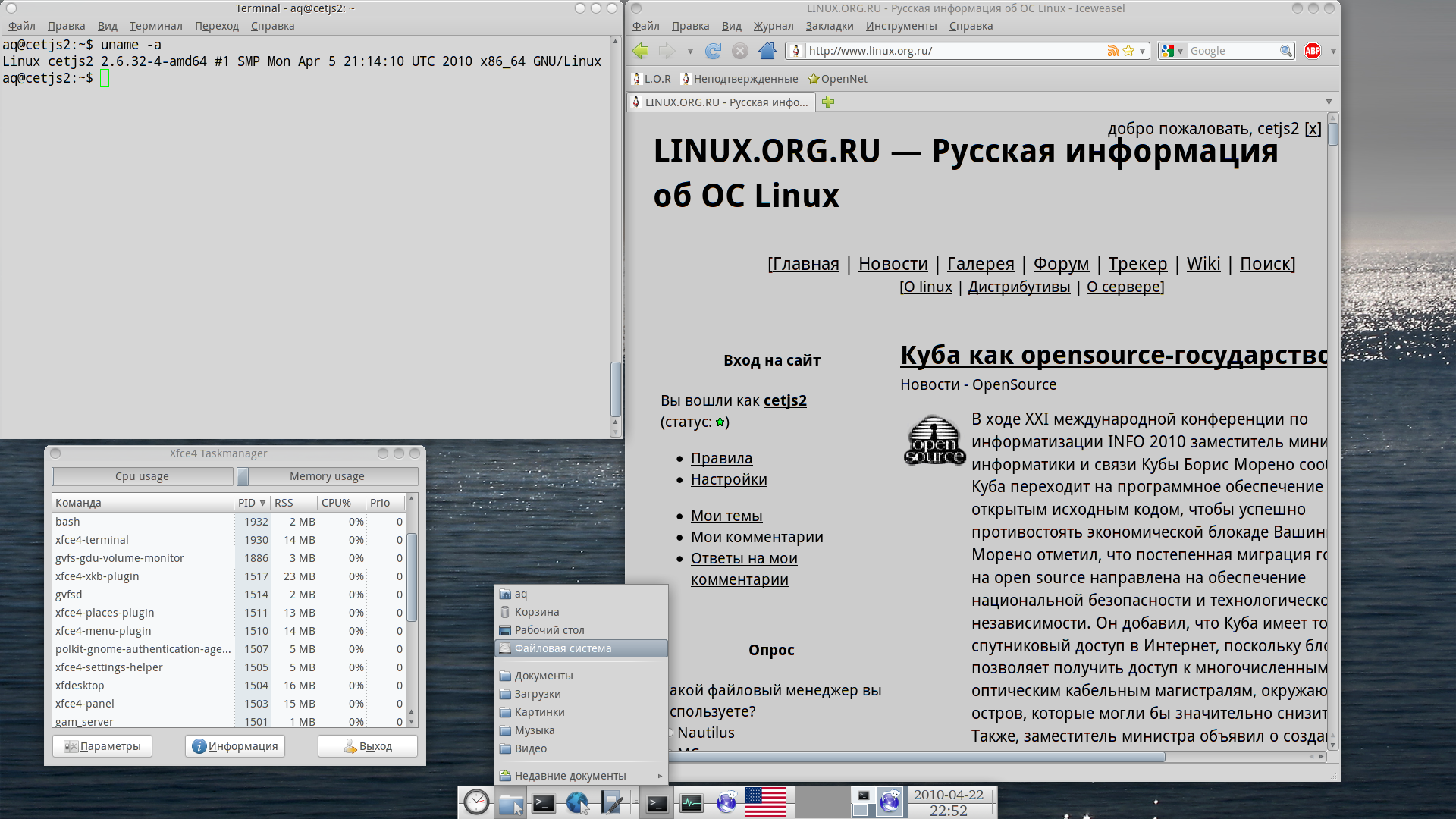Click the Memory usage progress bar
Viewport: 1456px width, 819px height.
pos(327,476)
